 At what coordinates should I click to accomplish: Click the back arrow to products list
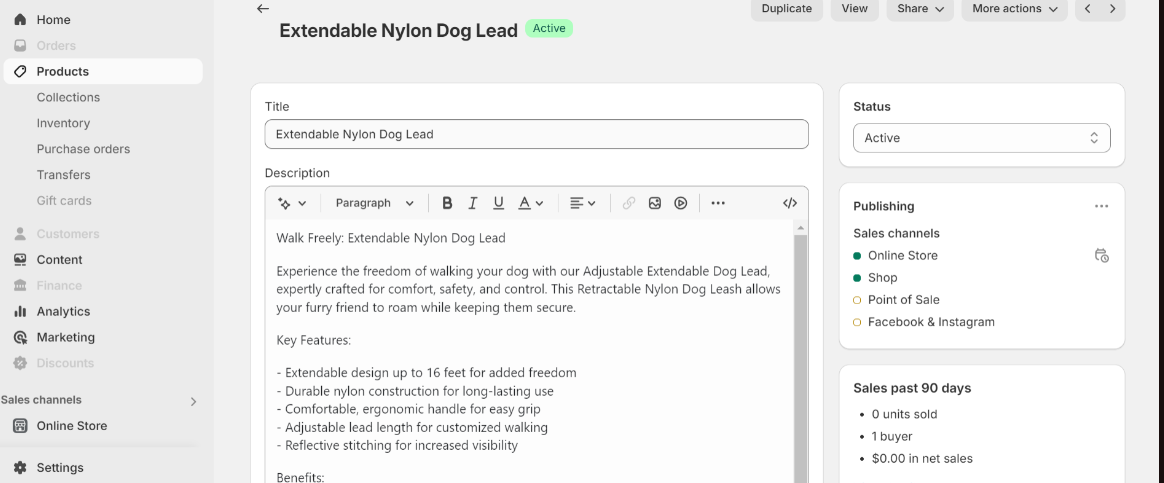point(263,9)
